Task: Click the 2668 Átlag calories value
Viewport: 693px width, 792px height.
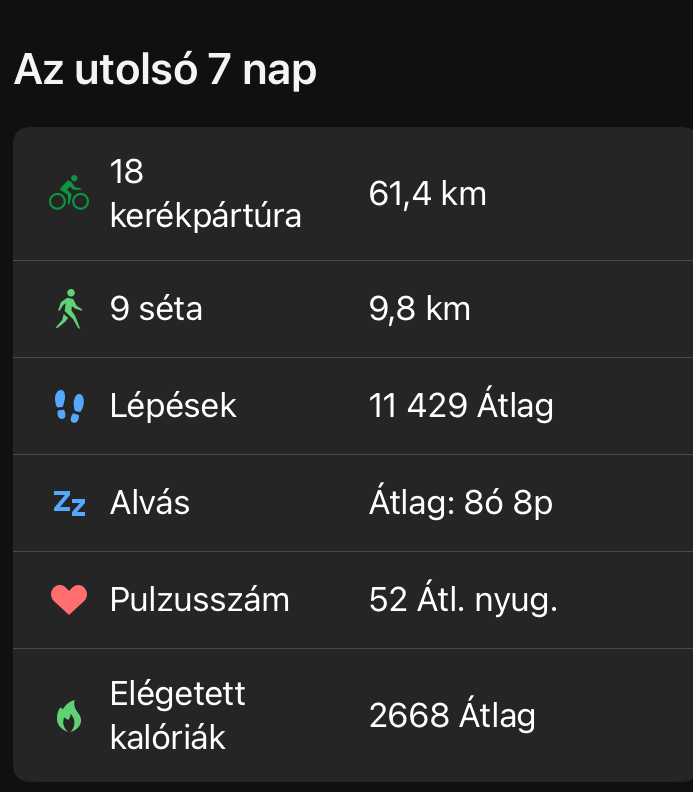Action: (452, 716)
